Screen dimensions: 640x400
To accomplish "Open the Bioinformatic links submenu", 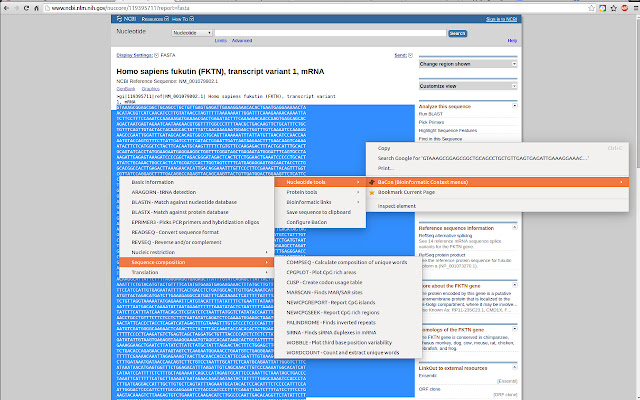I will pyautogui.click(x=320, y=202).
